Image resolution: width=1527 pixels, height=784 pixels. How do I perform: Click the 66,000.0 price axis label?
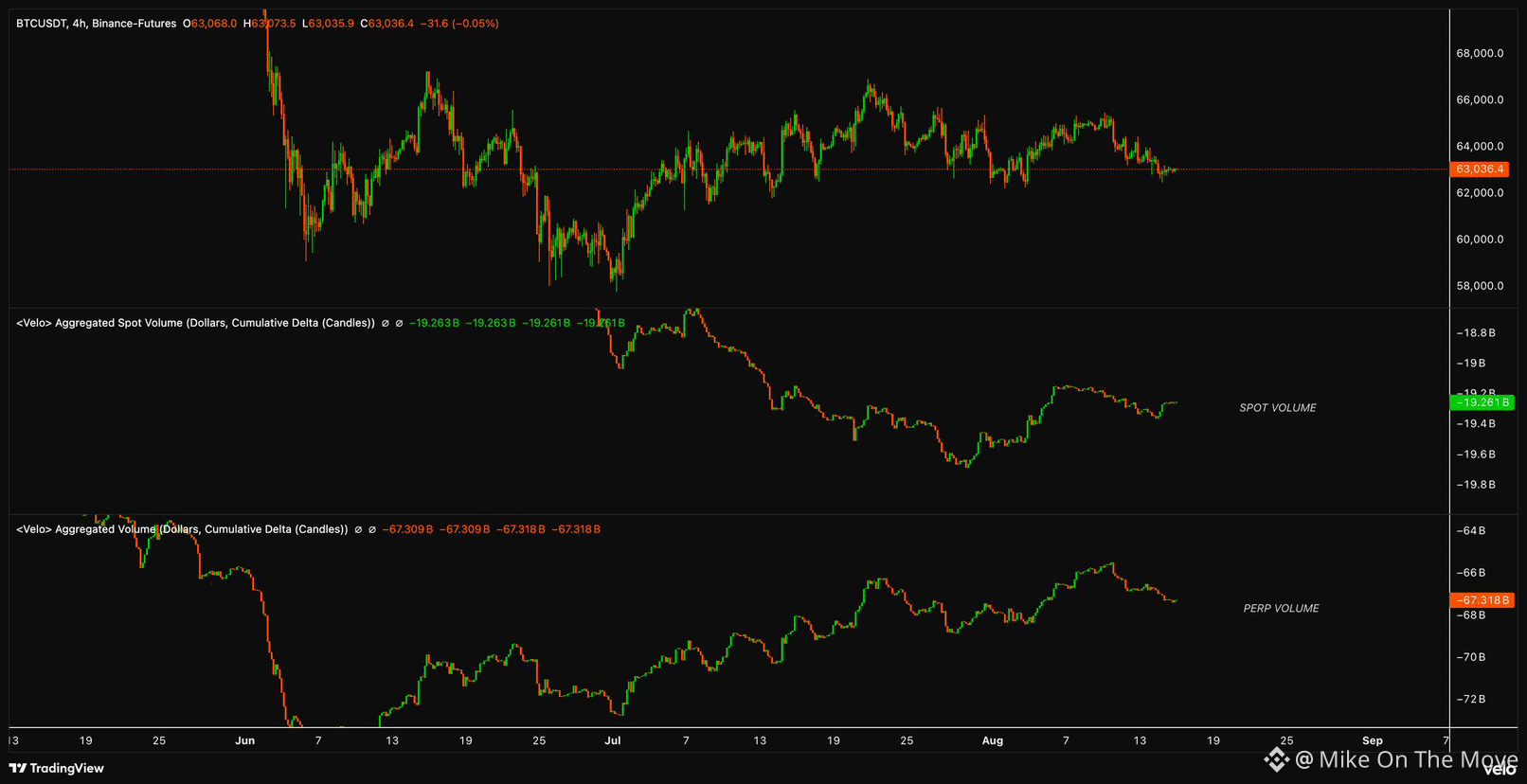pyautogui.click(x=1480, y=100)
